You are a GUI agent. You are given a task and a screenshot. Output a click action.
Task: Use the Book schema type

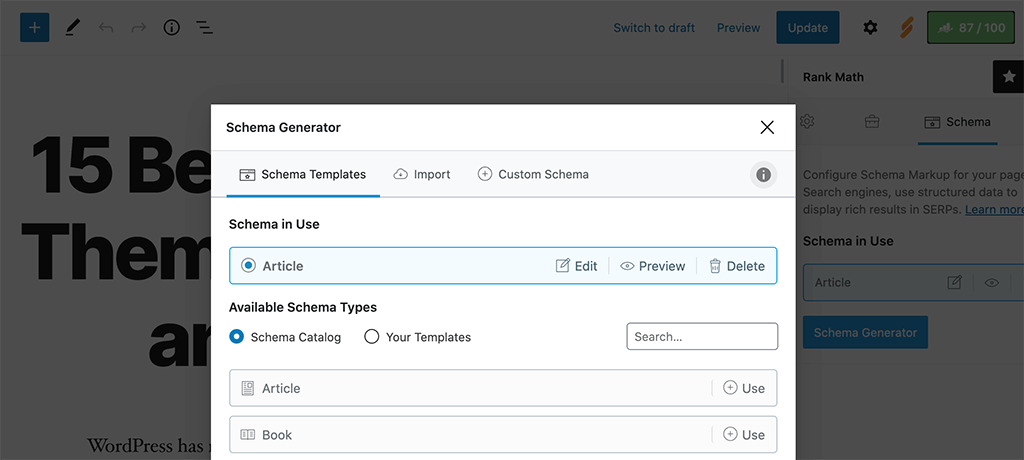744,435
